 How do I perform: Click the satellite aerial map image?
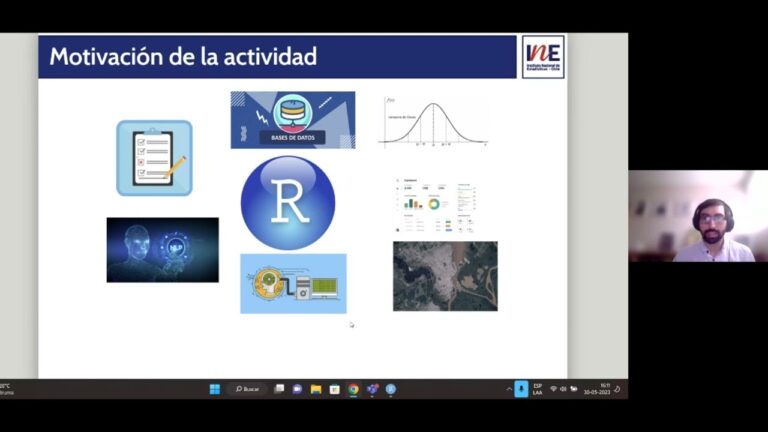tap(445, 276)
